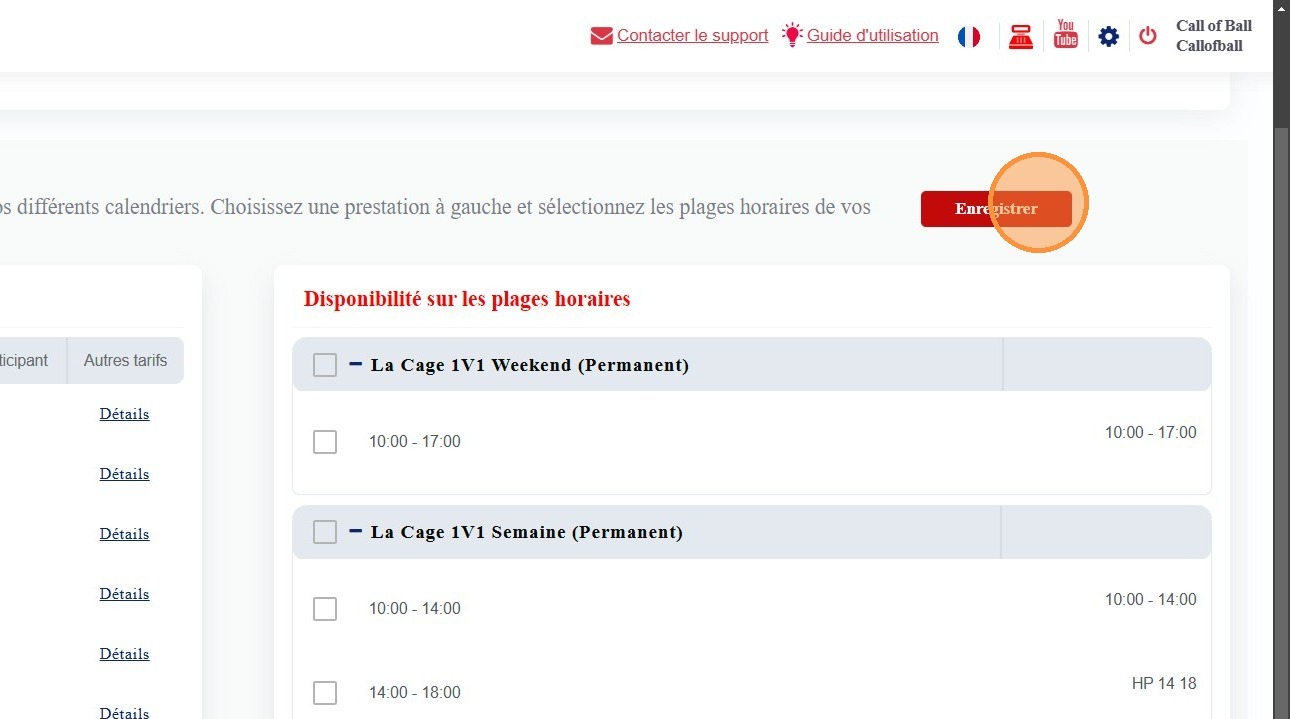Tick the 10:00 - 17:00 slot checkbox
This screenshot has width=1290, height=719.
325,442
